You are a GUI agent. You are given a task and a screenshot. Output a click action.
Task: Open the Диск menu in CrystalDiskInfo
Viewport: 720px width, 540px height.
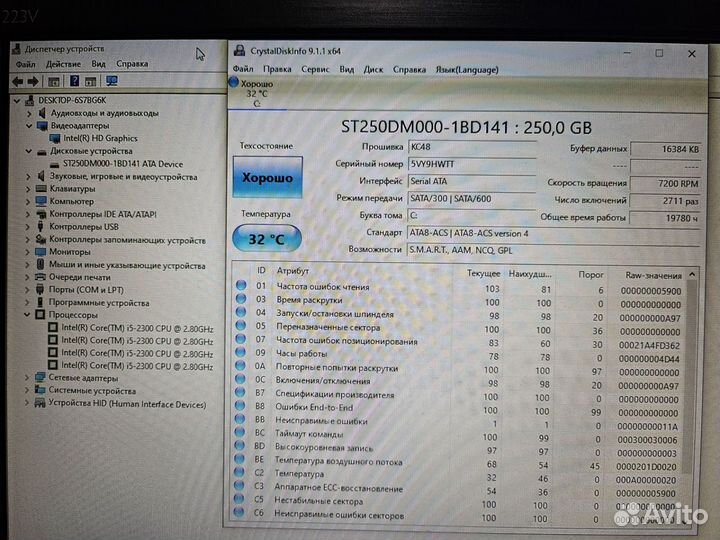click(373, 70)
